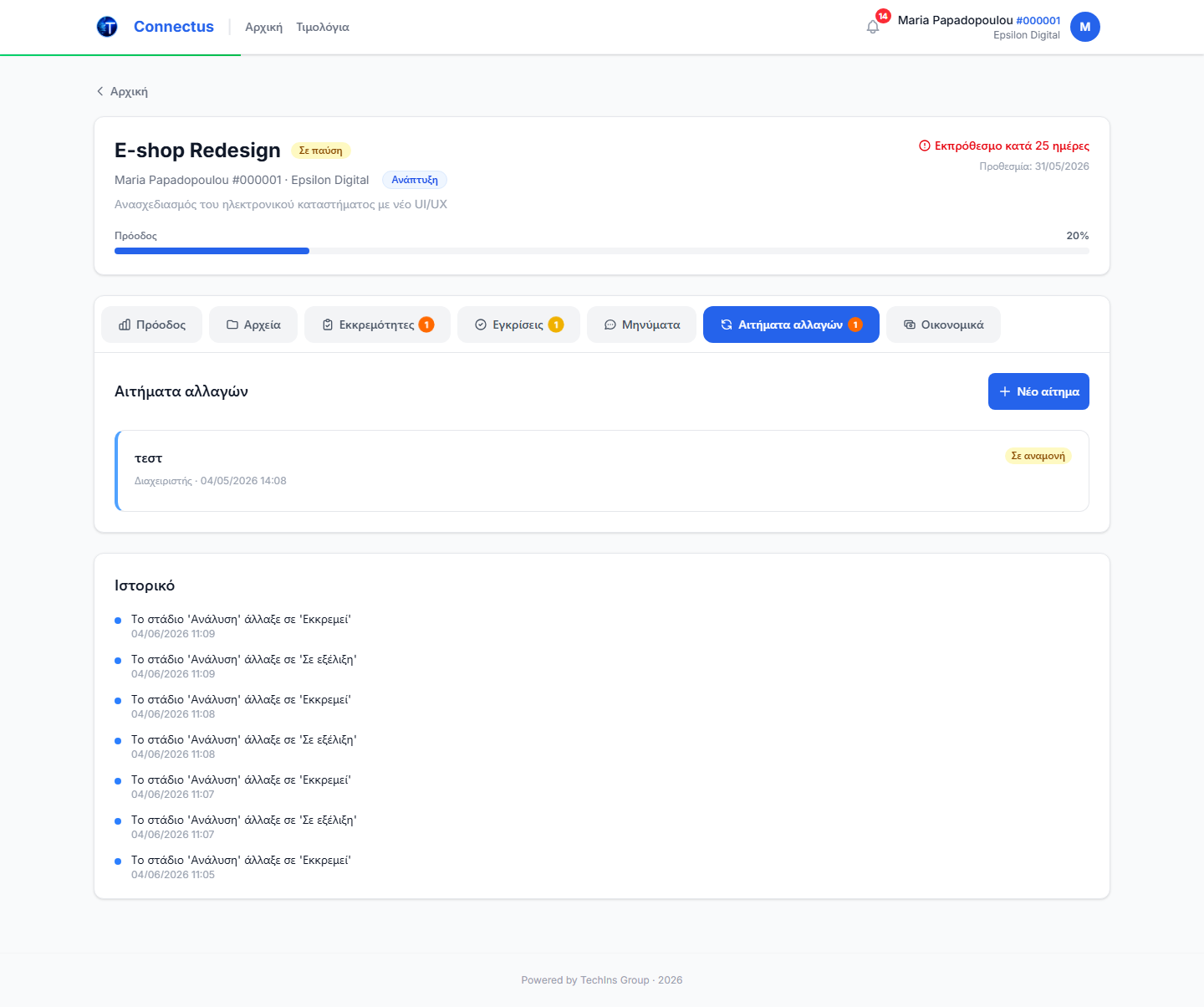The width and height of the screenshot is (1204, 1007).
Task: Click the 'Σε αναμονή' status badge
Action: point(1038,456)
